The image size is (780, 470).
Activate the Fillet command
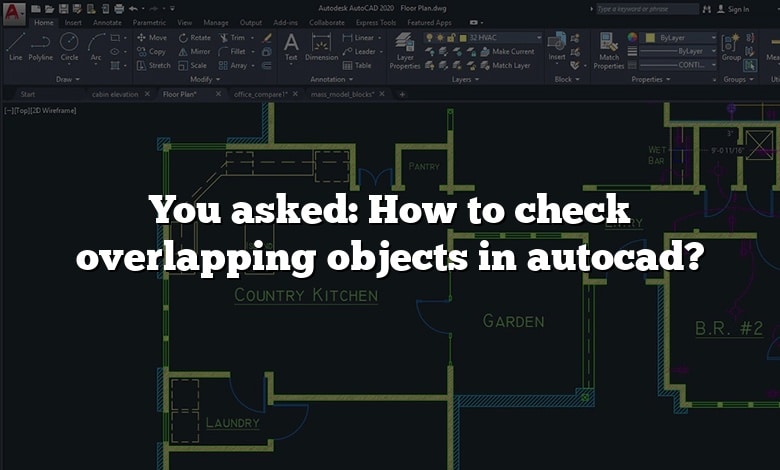click(232, 51)
